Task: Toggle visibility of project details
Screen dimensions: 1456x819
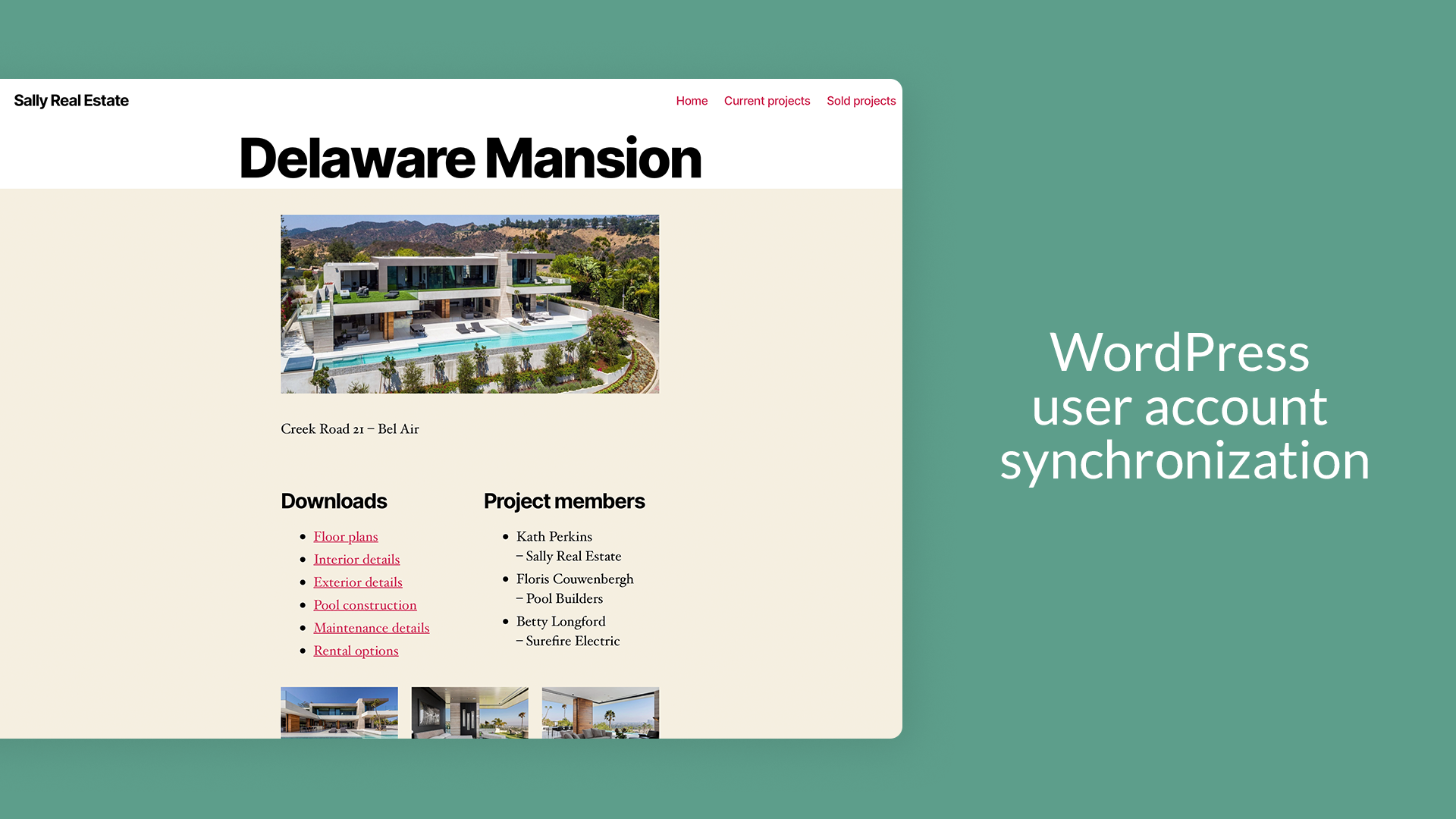Action: (564, 500)
